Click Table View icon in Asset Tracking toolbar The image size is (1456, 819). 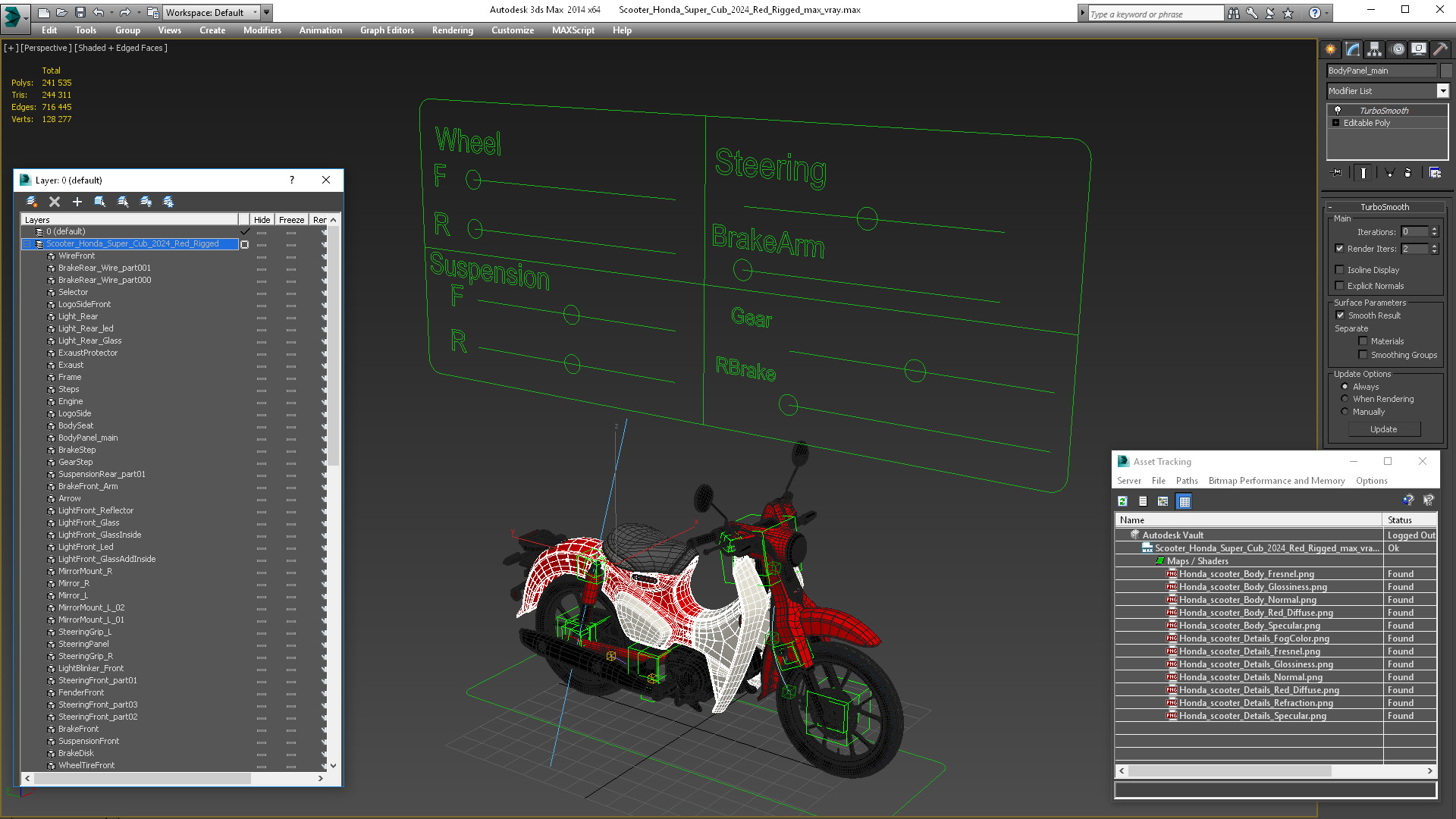click(x=1185, y=501)
